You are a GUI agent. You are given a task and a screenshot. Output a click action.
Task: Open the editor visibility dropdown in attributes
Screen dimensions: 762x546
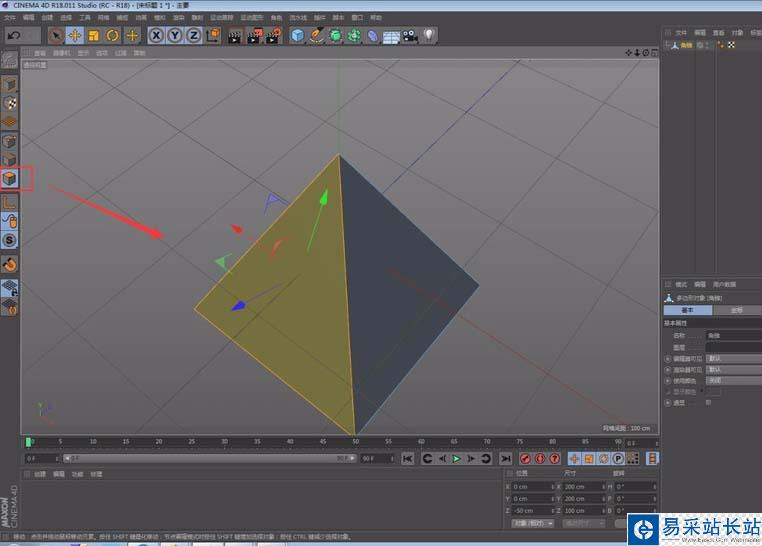734,358
